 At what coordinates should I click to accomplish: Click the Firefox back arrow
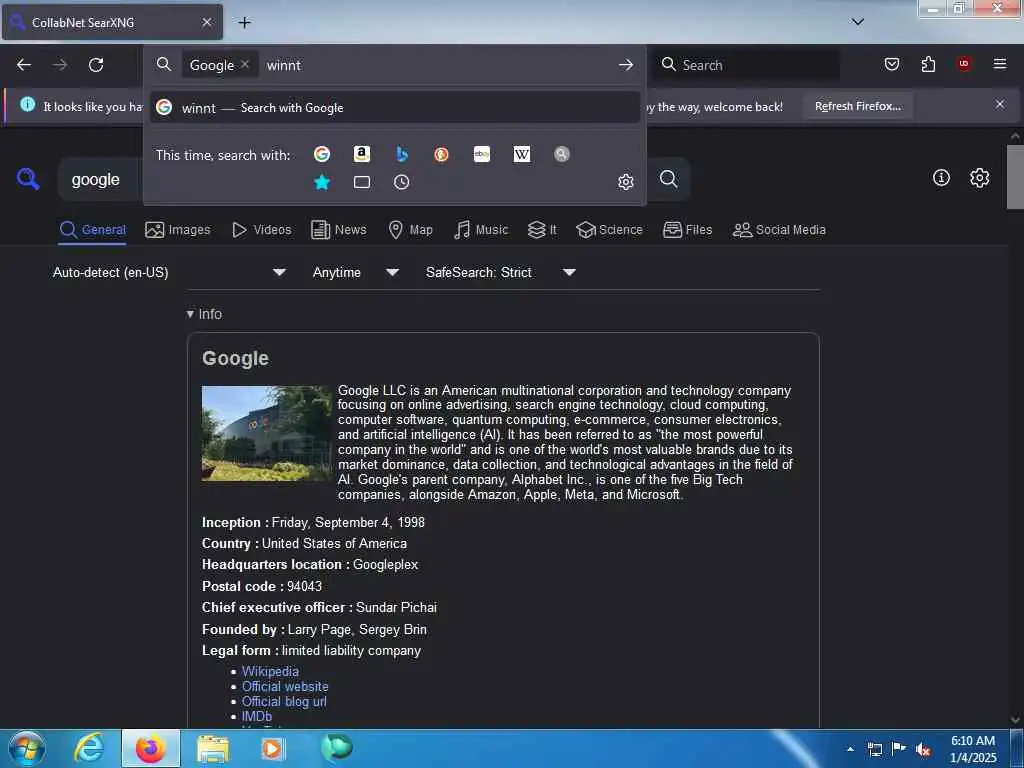coord(24,65)
